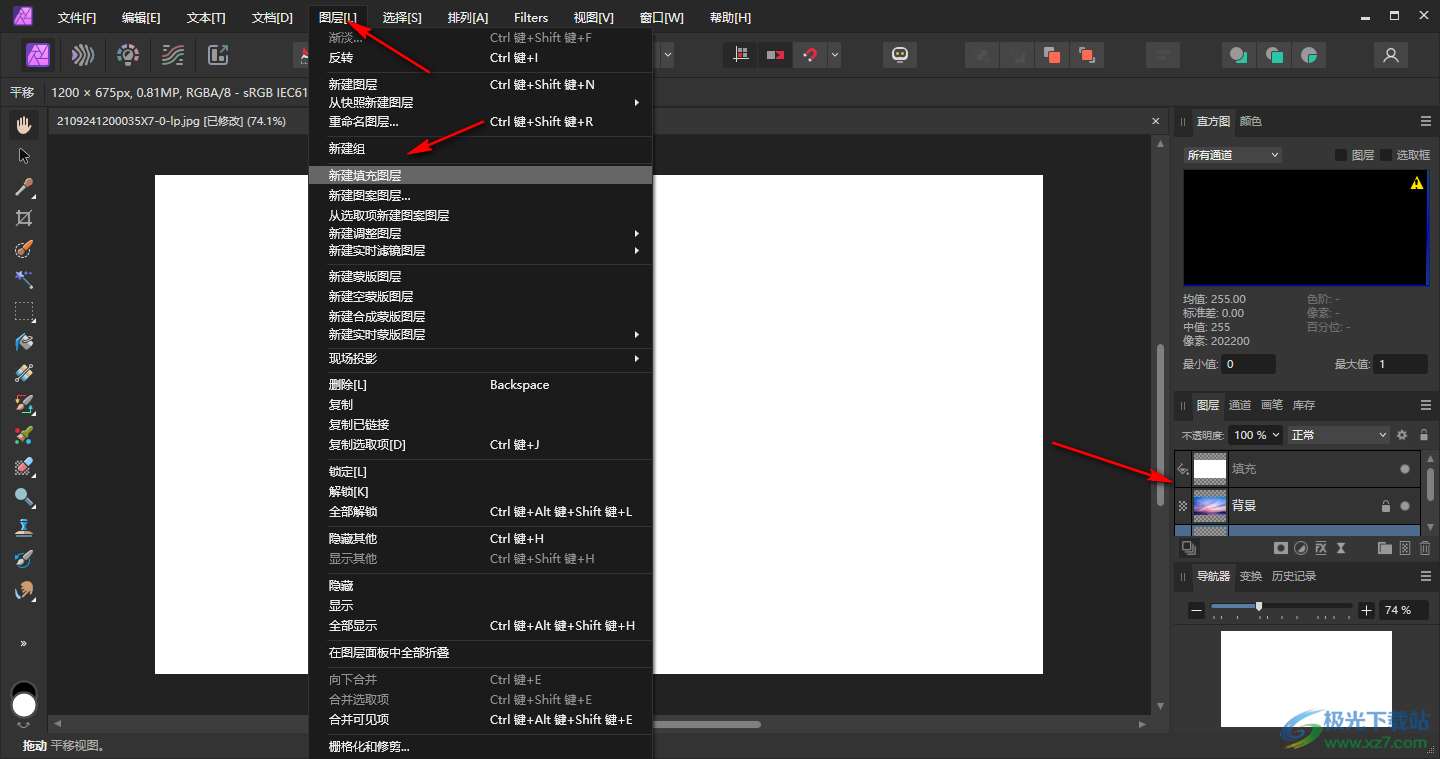
Task: Click 合并可见项 menu entry
Action: coord(359,720)
